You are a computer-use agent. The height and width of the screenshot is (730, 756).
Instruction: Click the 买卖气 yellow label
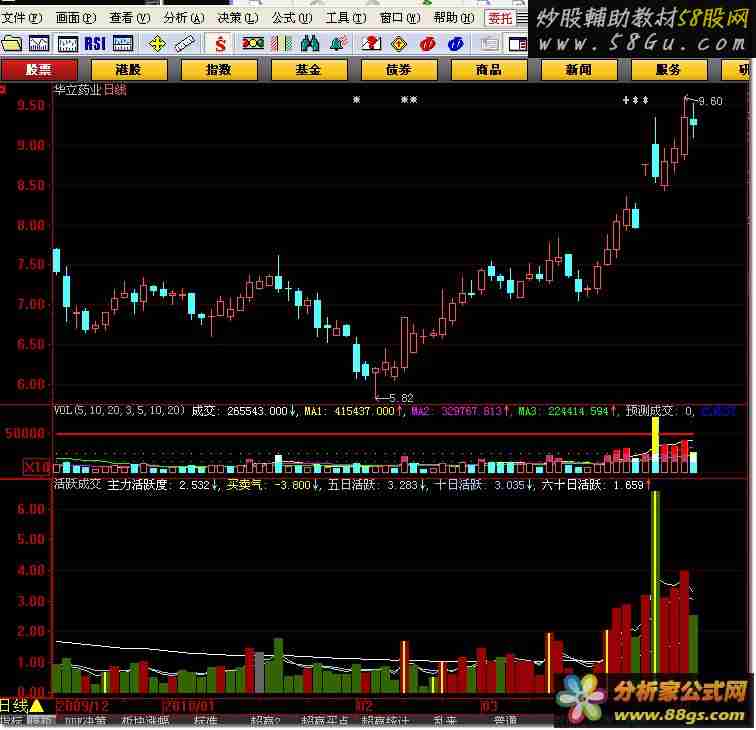(x=245, y=484)
